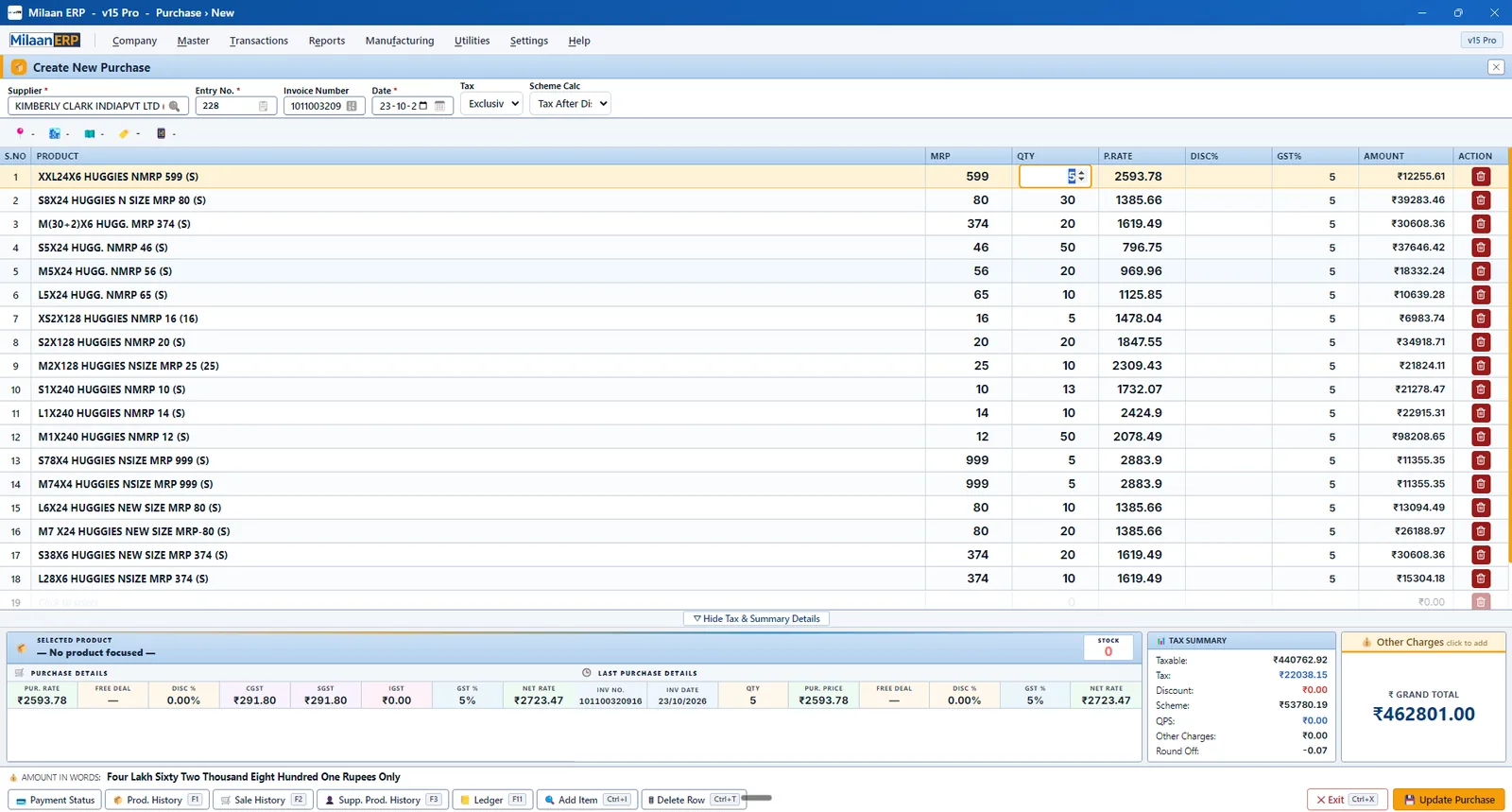Open the Transactions menu
This screenshot has height=812, width=1512.
pyautogui.click(x=259, y=41)
